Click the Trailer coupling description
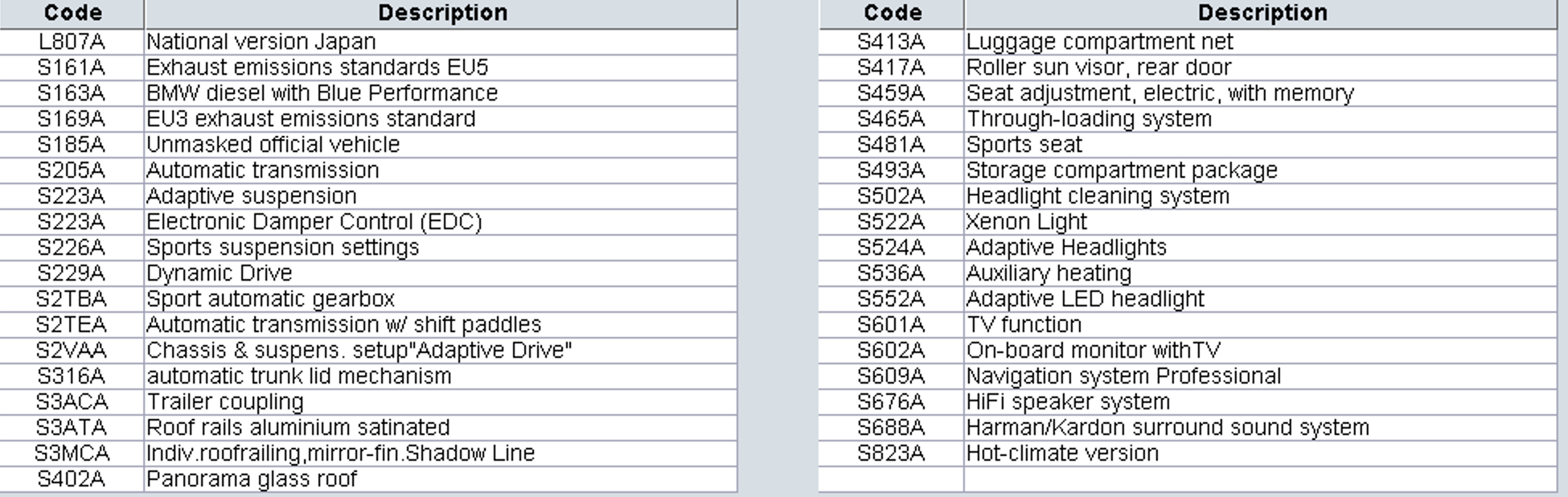Screen dimensions: 1568x497 [224, 402]
